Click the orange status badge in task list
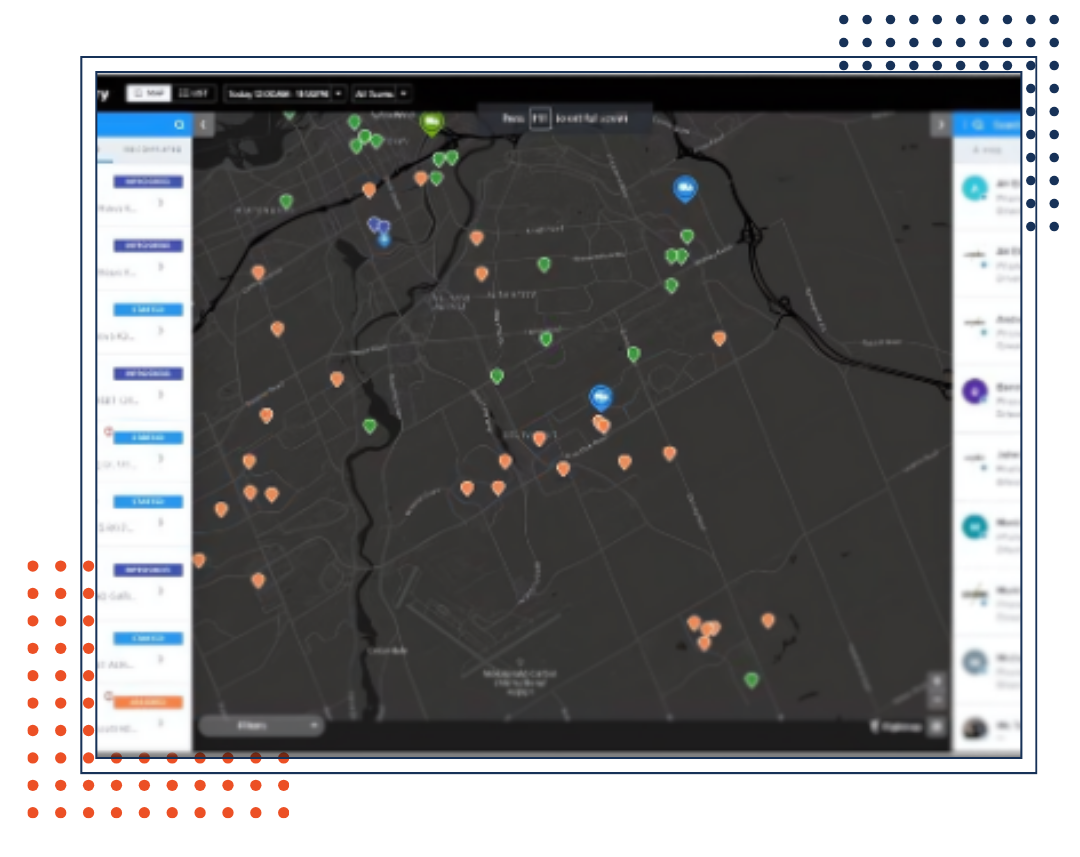This screenshot has height=857, width=1080. [148, 702]
